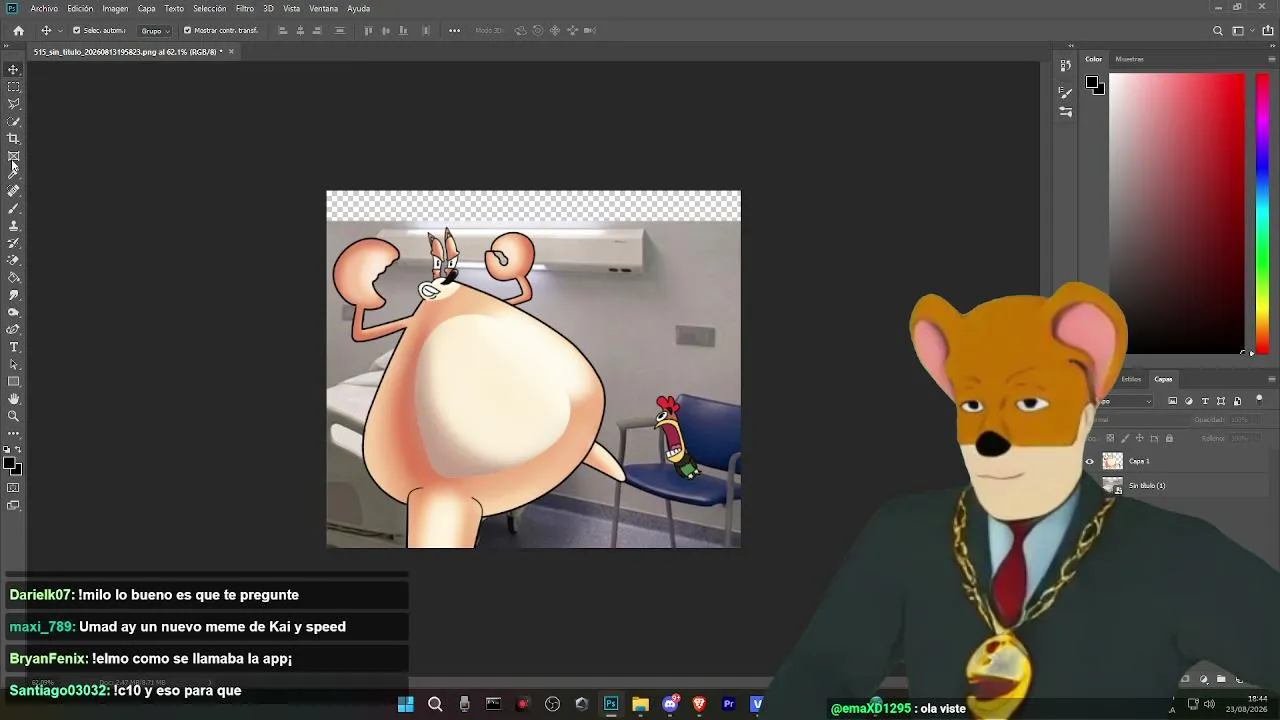Image resolution: width=1280 pixels, height=720 pixels.
Task: Open the Capa menu
Action: 146,8
